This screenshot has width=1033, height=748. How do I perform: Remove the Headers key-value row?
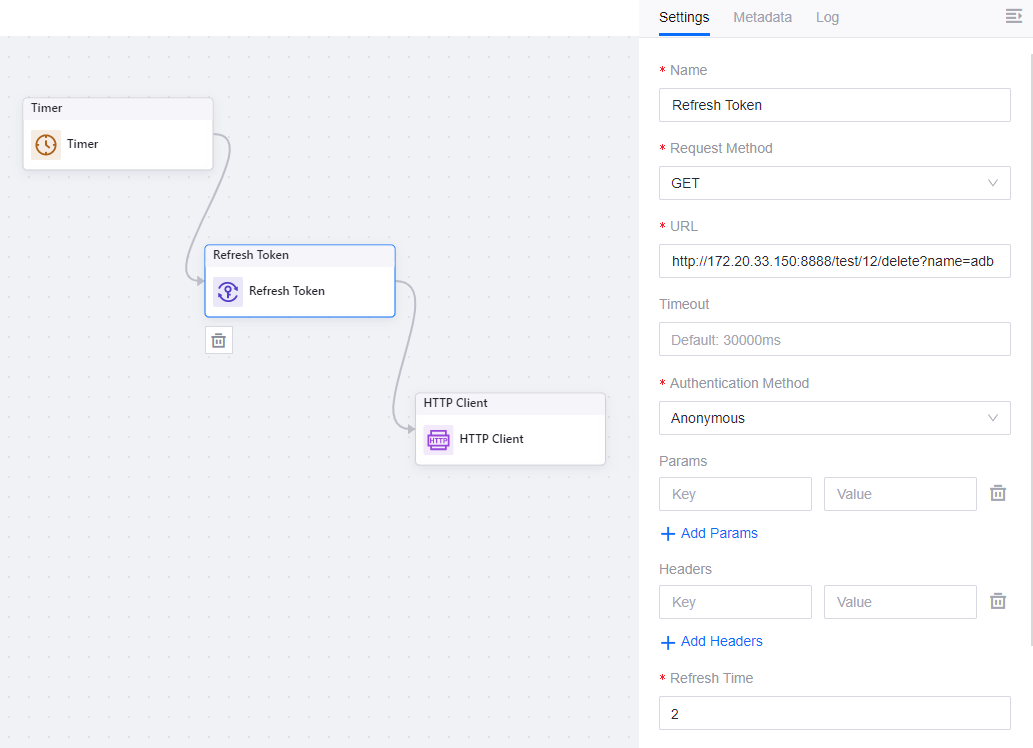(997, 602)
